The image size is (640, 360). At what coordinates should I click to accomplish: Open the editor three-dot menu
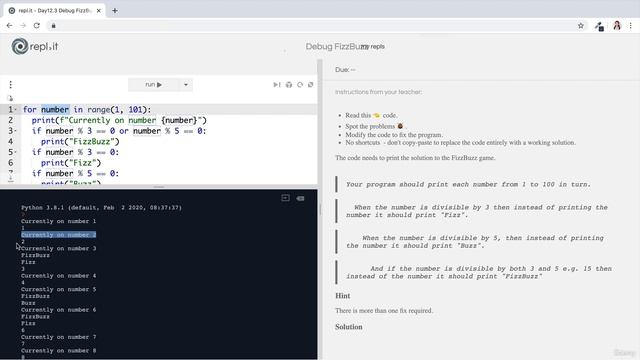(x=11, y=84)
